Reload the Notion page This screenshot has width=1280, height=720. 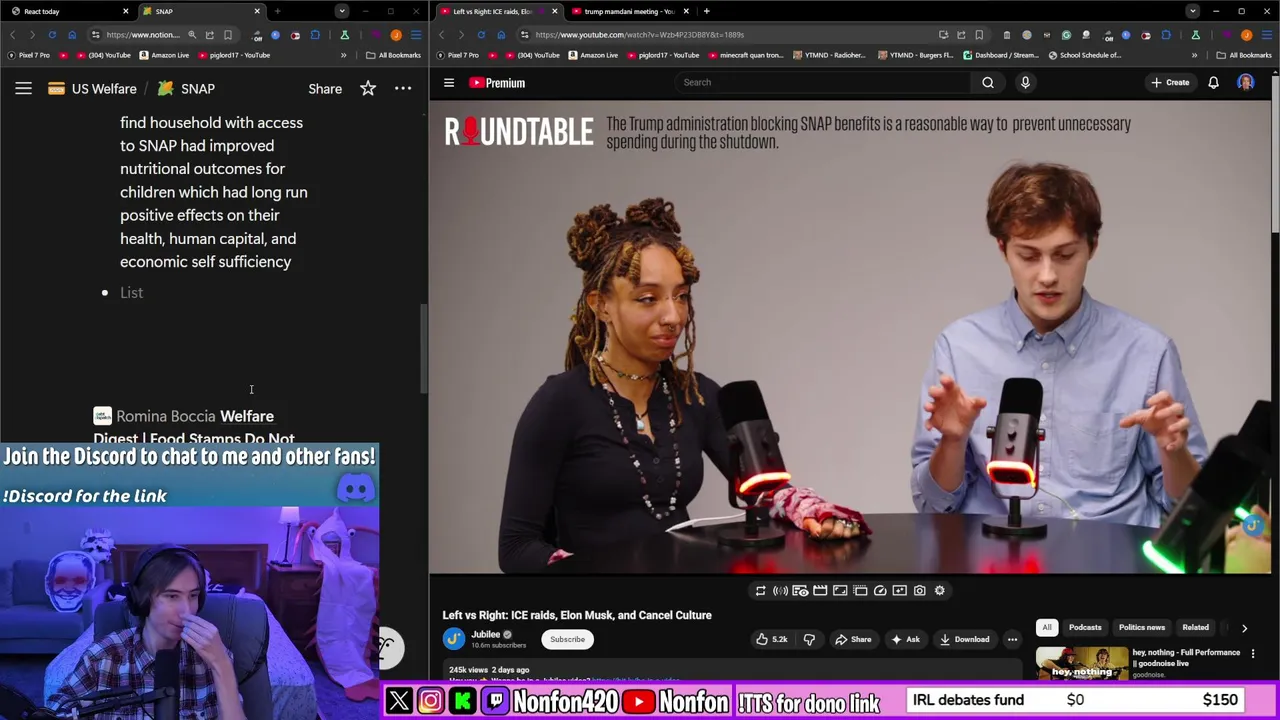[x=52, y=35]
